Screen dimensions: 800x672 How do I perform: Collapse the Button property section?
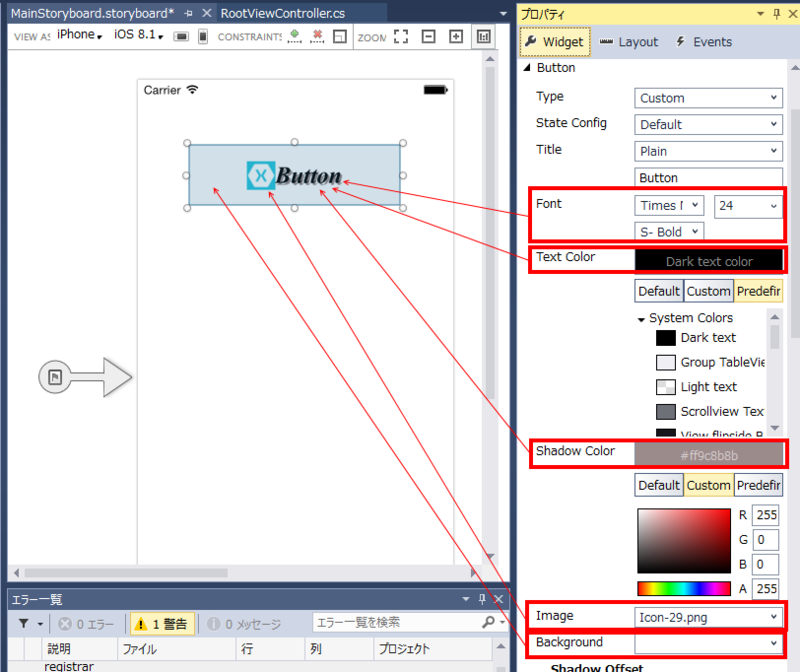tap(528, 67)
